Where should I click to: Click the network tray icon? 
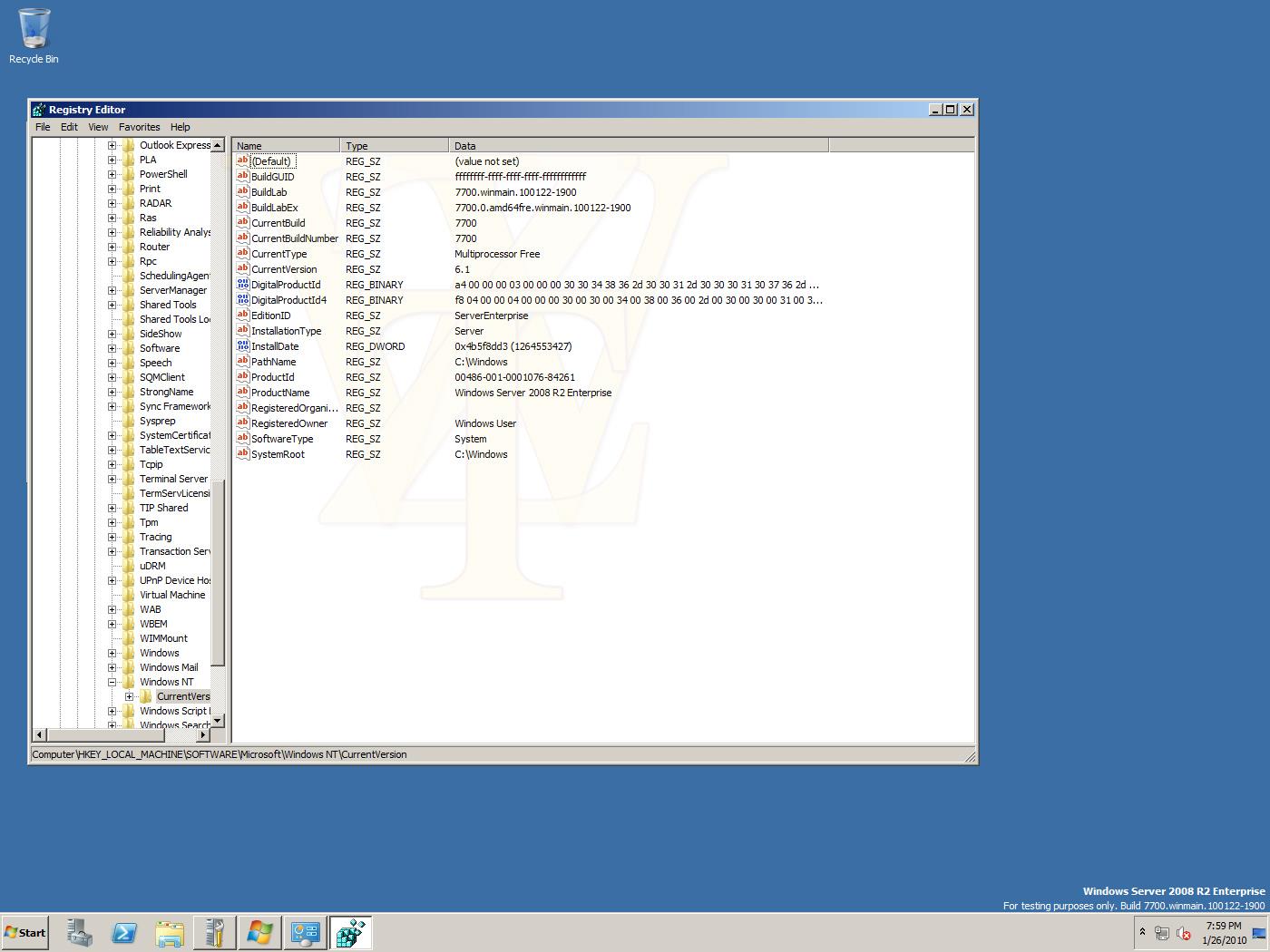click(1162, 933)
